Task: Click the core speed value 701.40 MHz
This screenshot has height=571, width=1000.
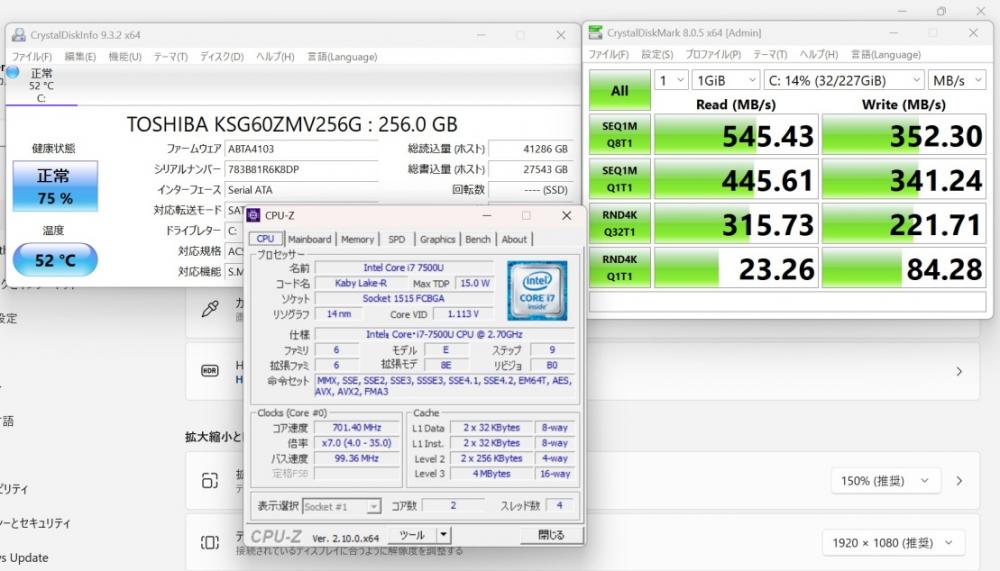Action: pyautogui.click(x=357, y=428)
